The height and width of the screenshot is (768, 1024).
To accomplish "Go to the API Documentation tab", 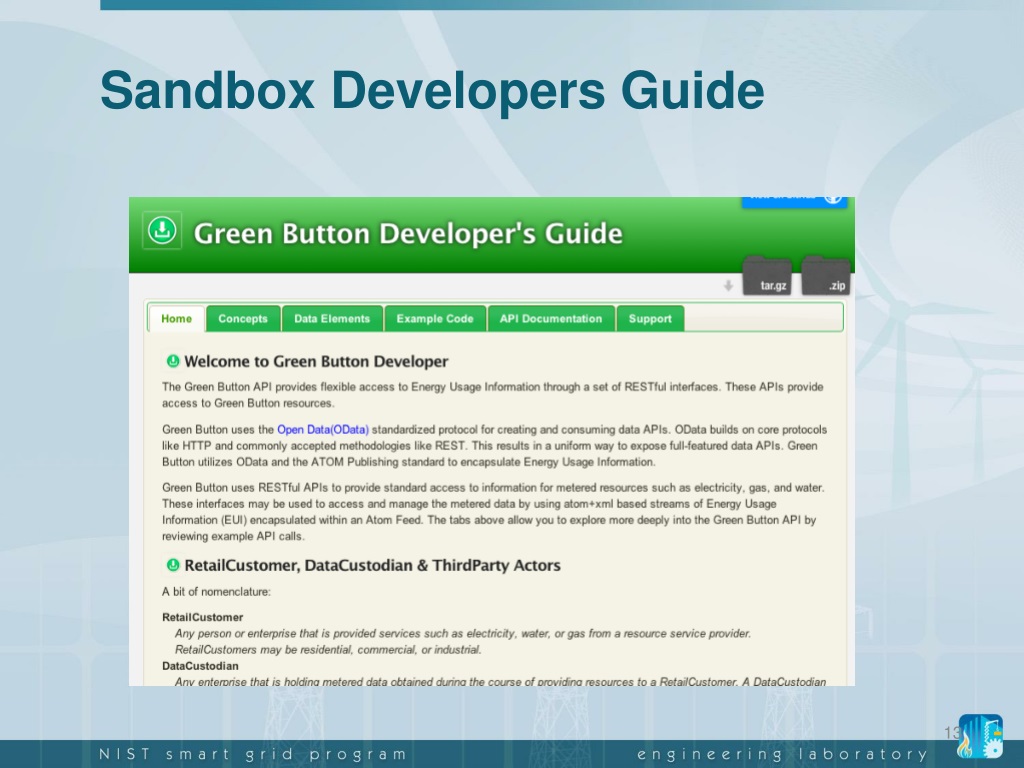I will coord(551,319).
